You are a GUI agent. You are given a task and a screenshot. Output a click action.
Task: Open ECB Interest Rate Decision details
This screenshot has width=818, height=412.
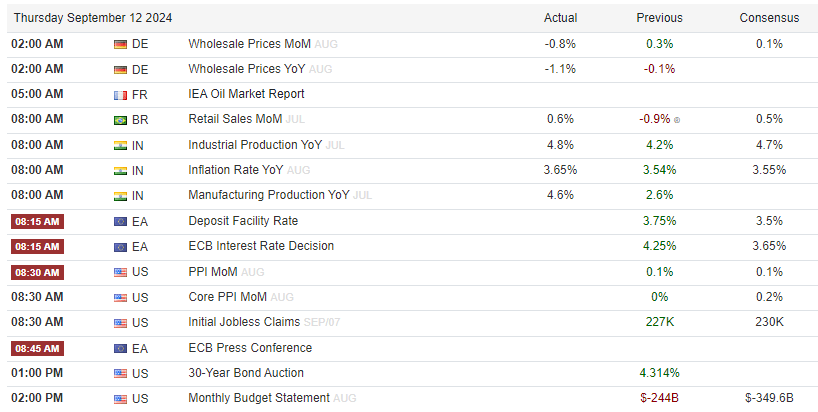point(261,246)
